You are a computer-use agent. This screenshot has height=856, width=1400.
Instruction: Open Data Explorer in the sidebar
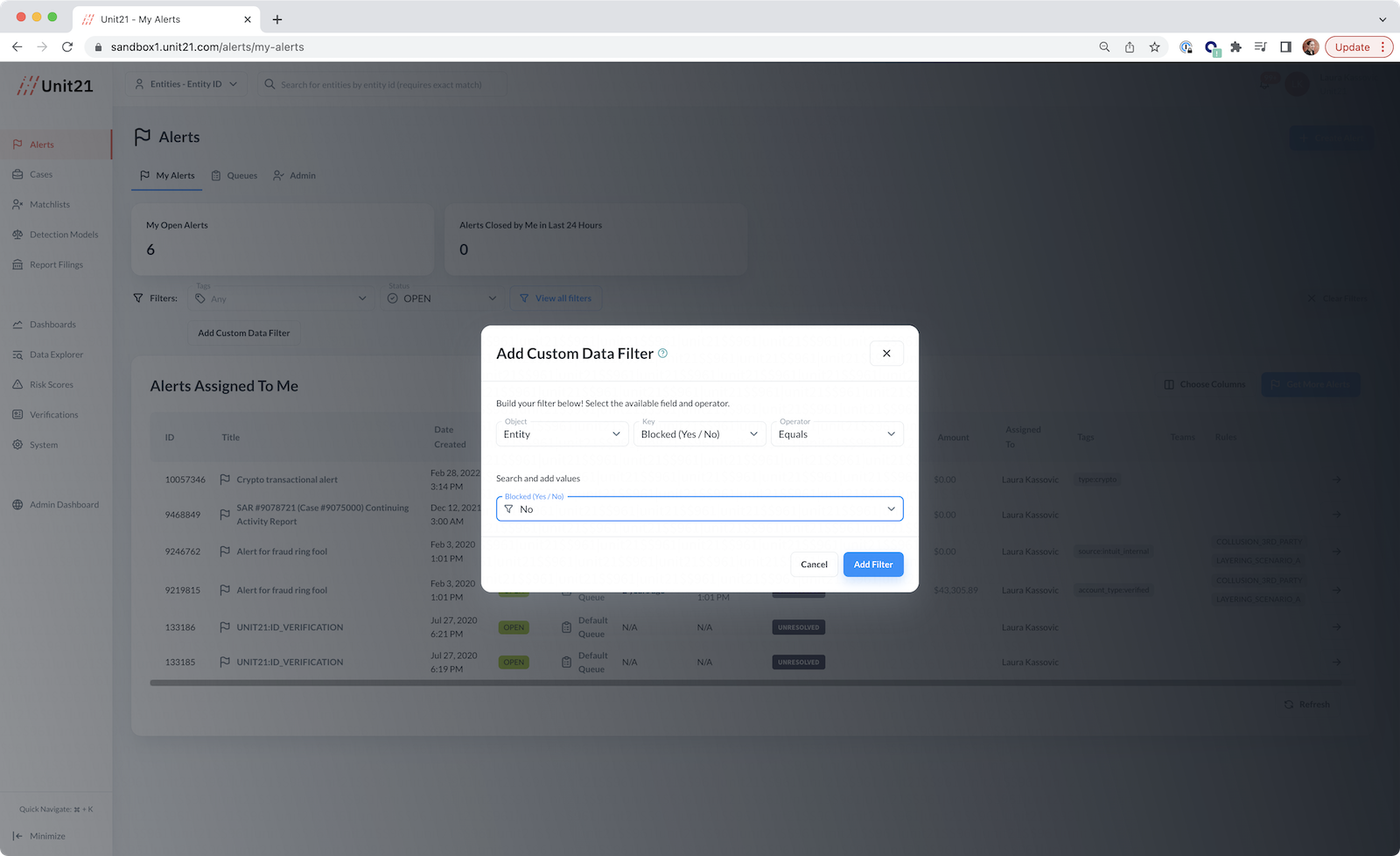[56, 354]
